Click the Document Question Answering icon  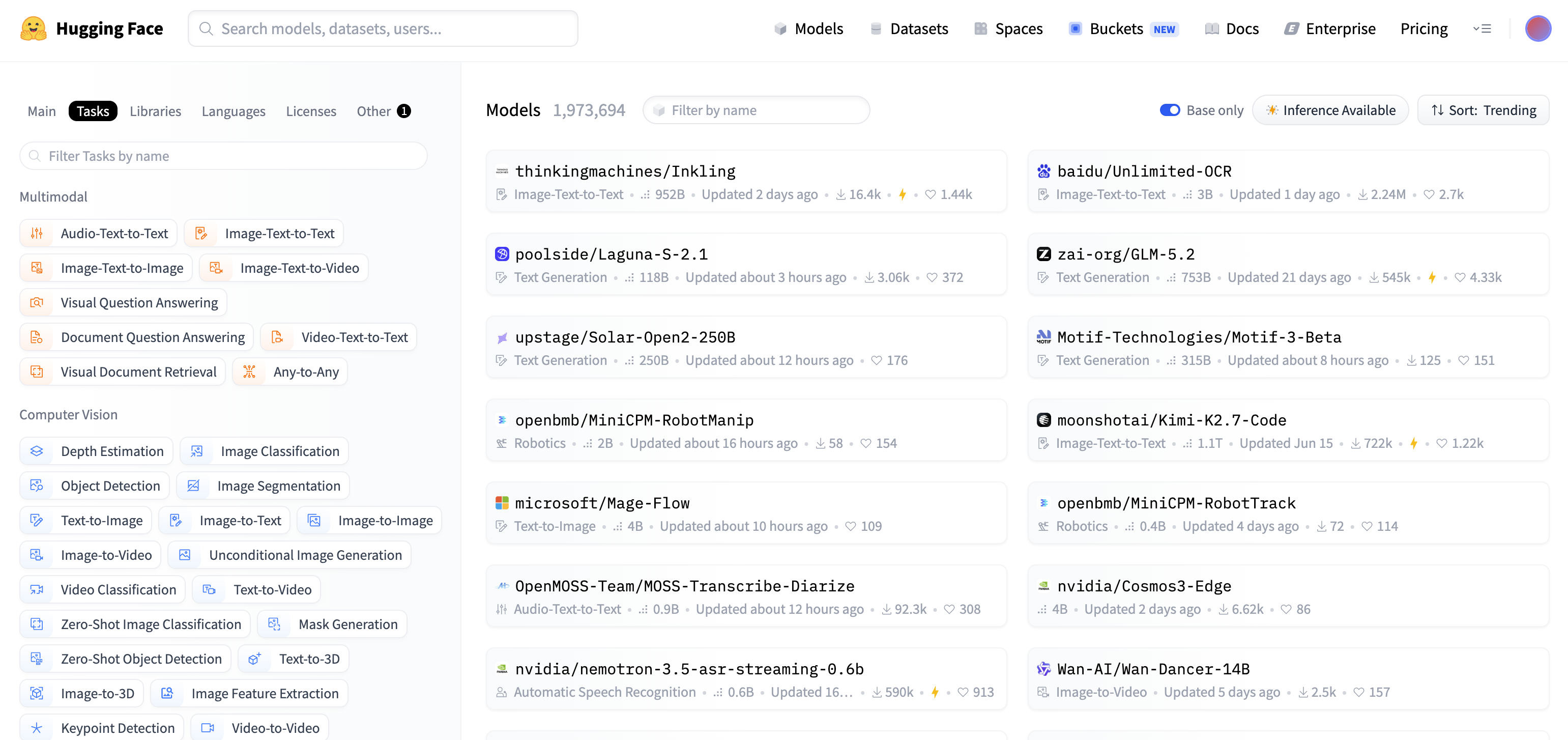pyautogui.click(x=37, y=337)
